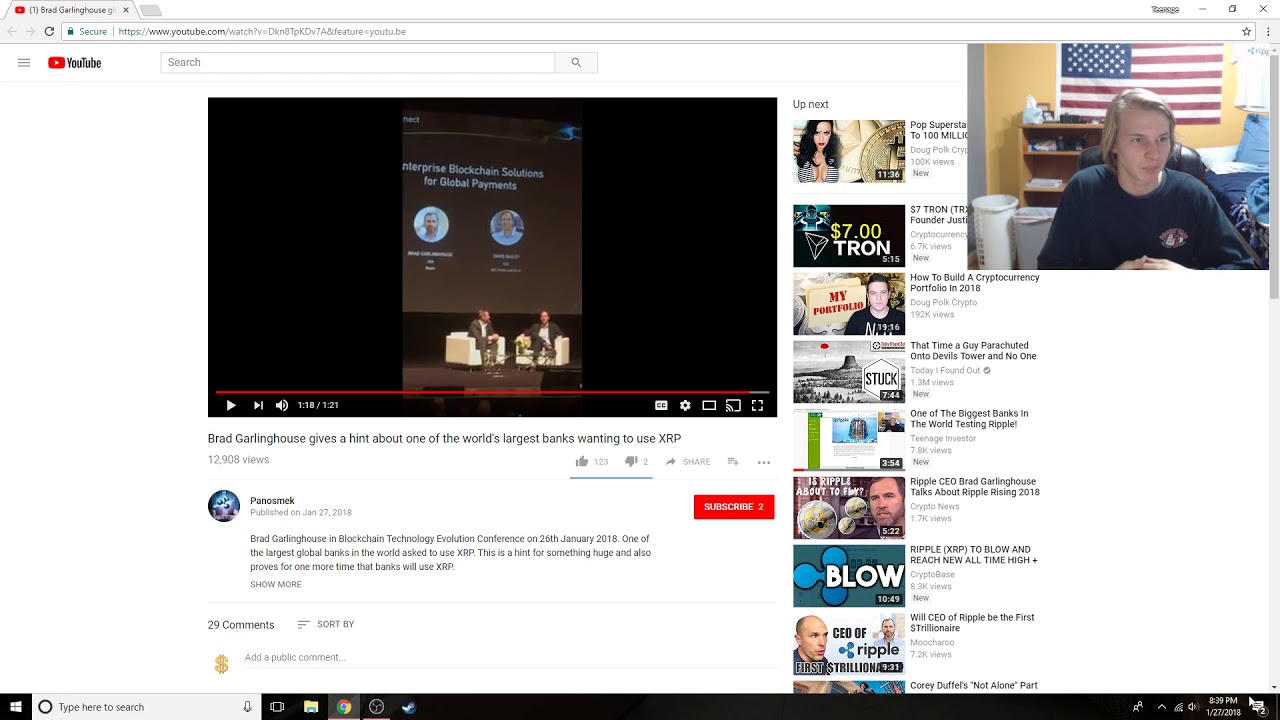The image size is (1280, 720).
Task: Open the Panosmek channel avatar
Action: coord(224,506)
